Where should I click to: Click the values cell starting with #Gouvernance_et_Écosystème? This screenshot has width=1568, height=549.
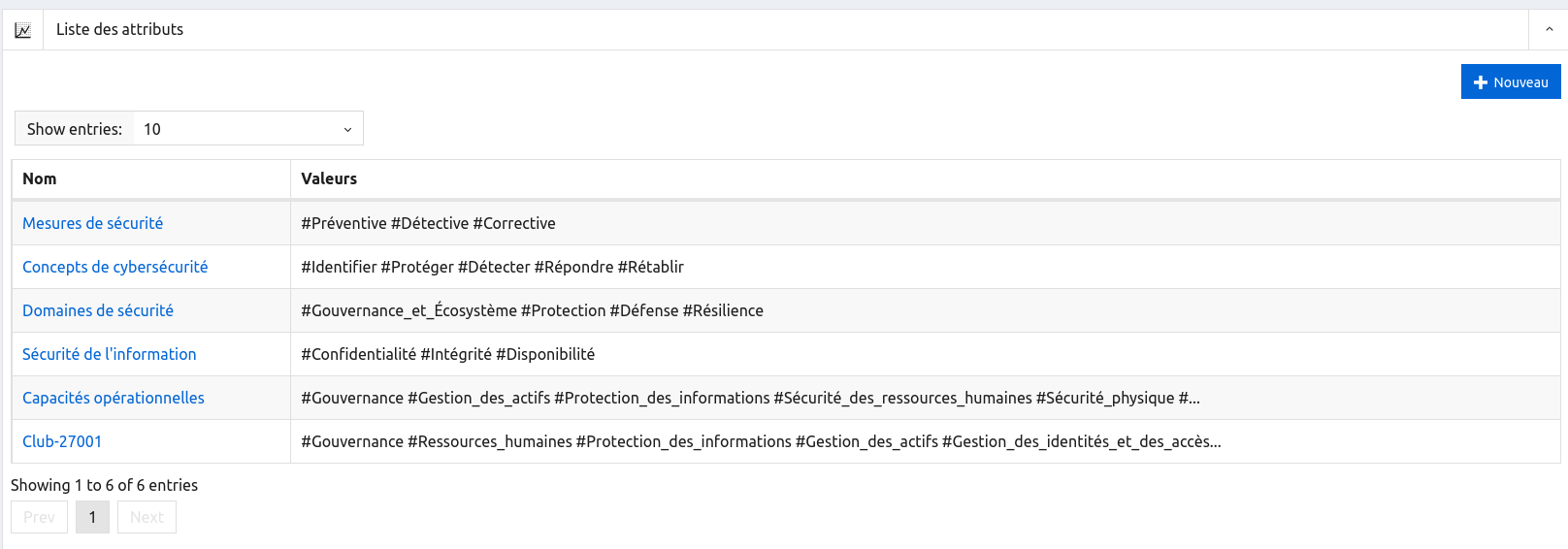(532, 310)
